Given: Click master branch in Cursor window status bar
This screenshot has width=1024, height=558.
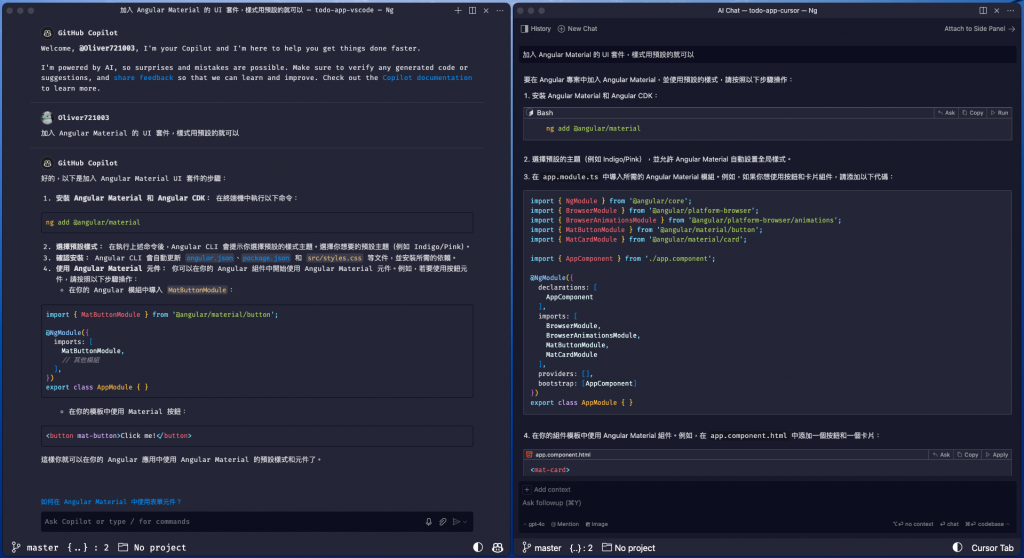Looking at the screenshot, I should (542, 548).
